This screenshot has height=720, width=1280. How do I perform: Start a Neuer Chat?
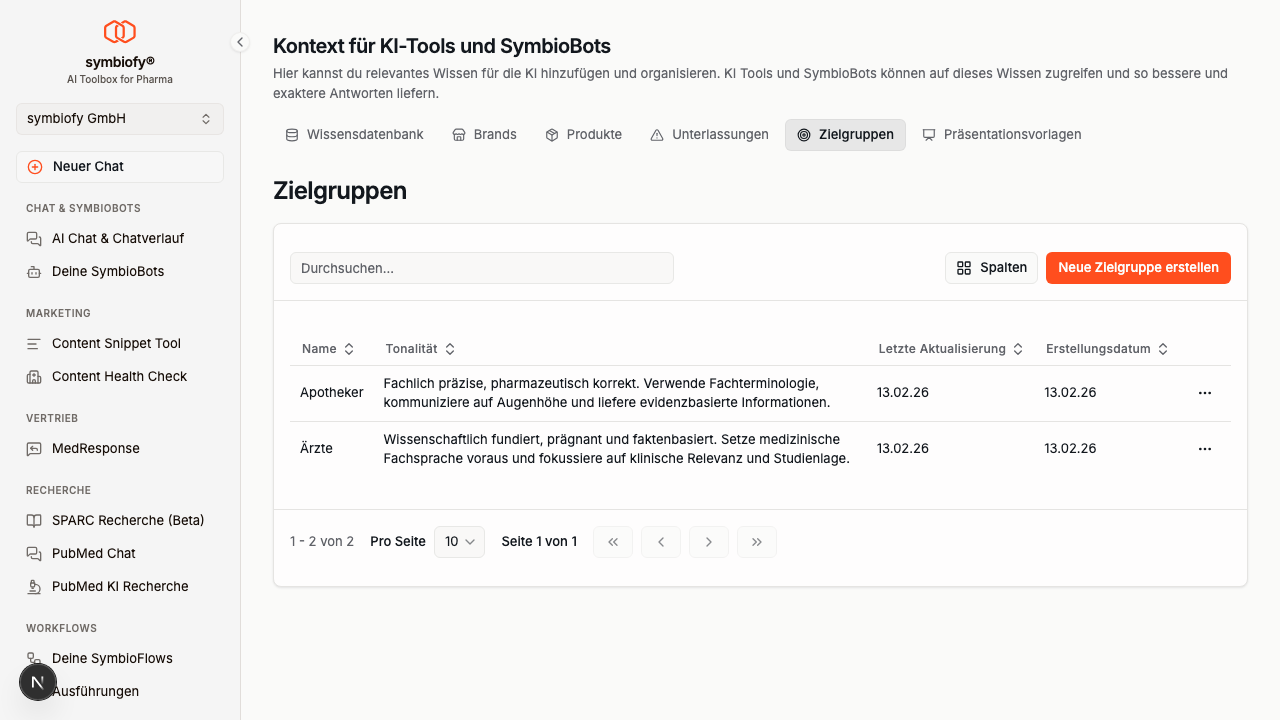120,167
